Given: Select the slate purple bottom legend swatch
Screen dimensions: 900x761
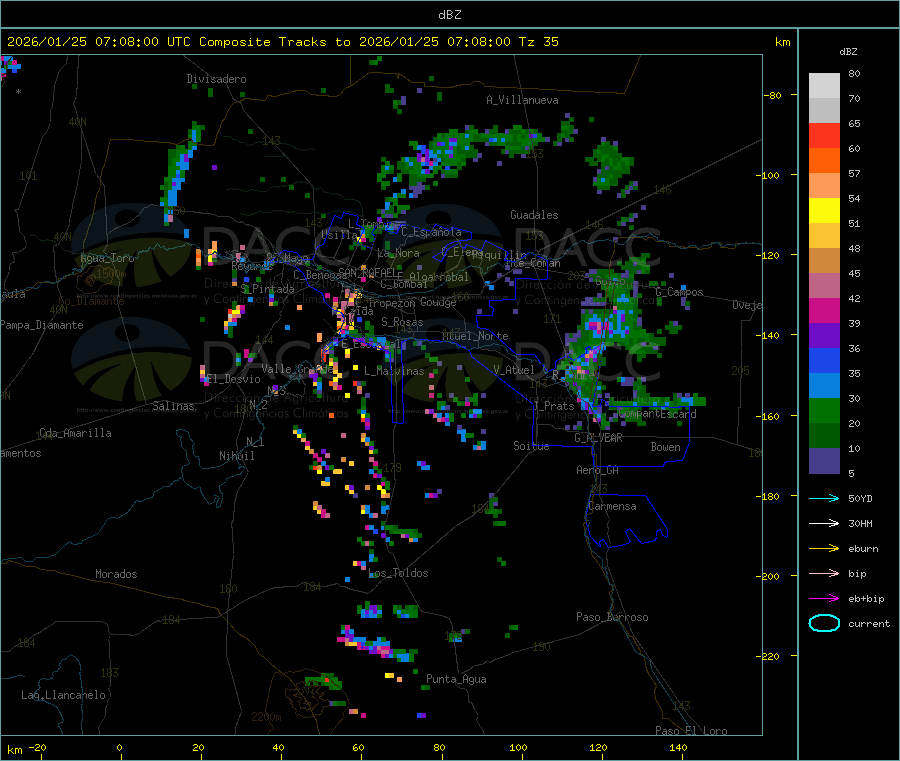Looking at the screenshot, I should pos(824,461).
